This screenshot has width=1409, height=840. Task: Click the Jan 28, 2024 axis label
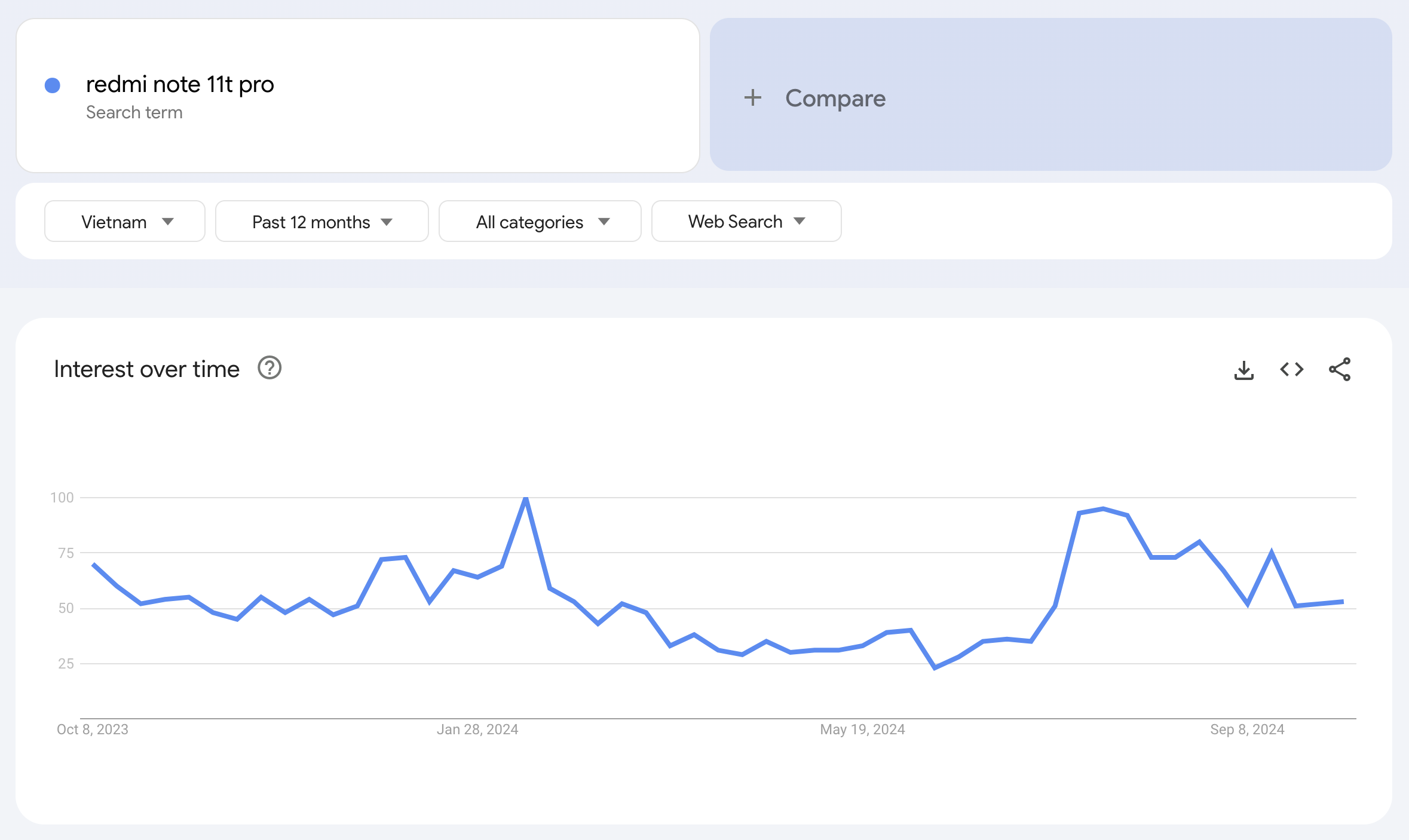tap(477, 729)
